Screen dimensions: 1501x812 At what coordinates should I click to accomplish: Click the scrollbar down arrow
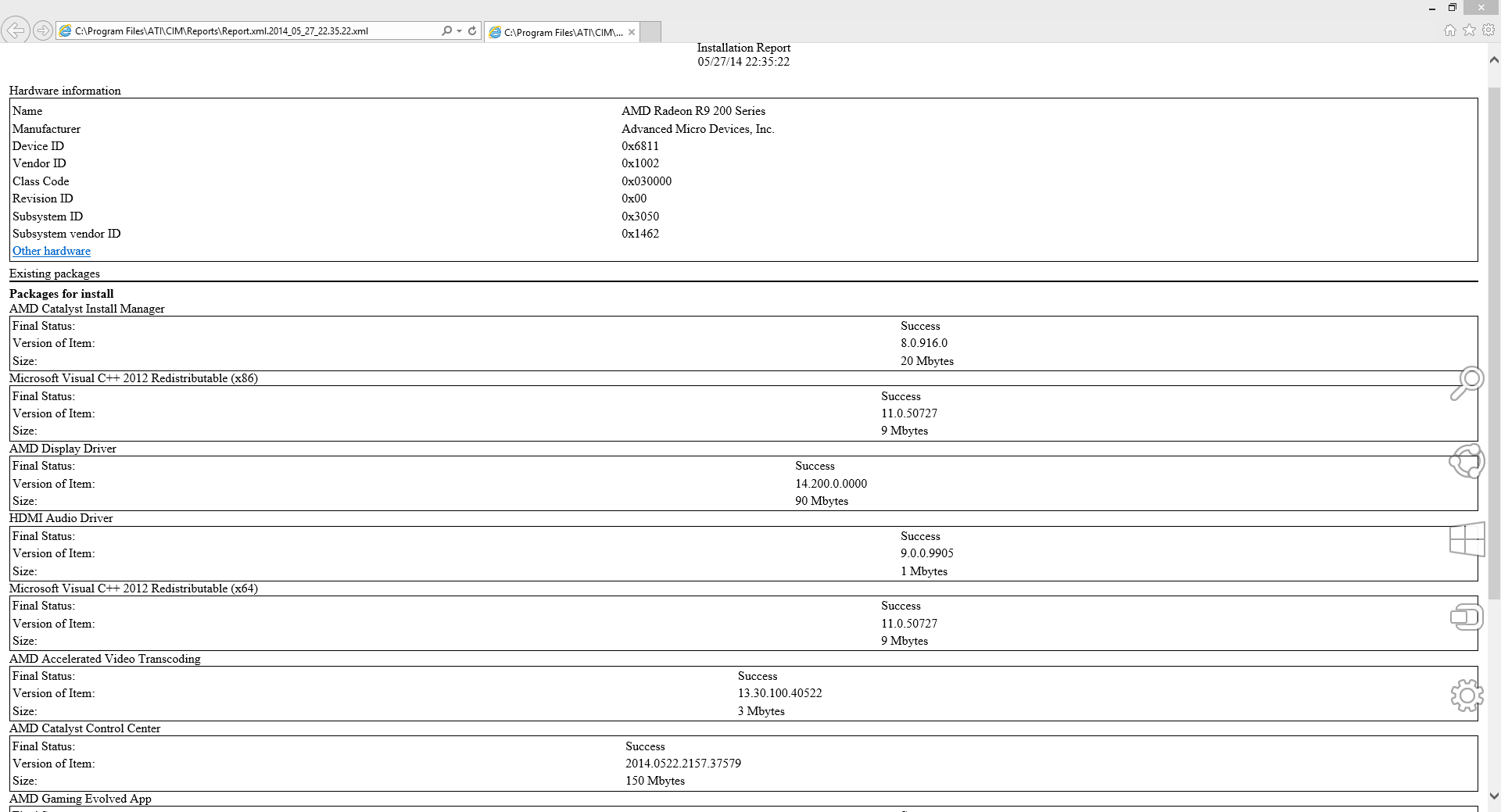coord(1494,796)
